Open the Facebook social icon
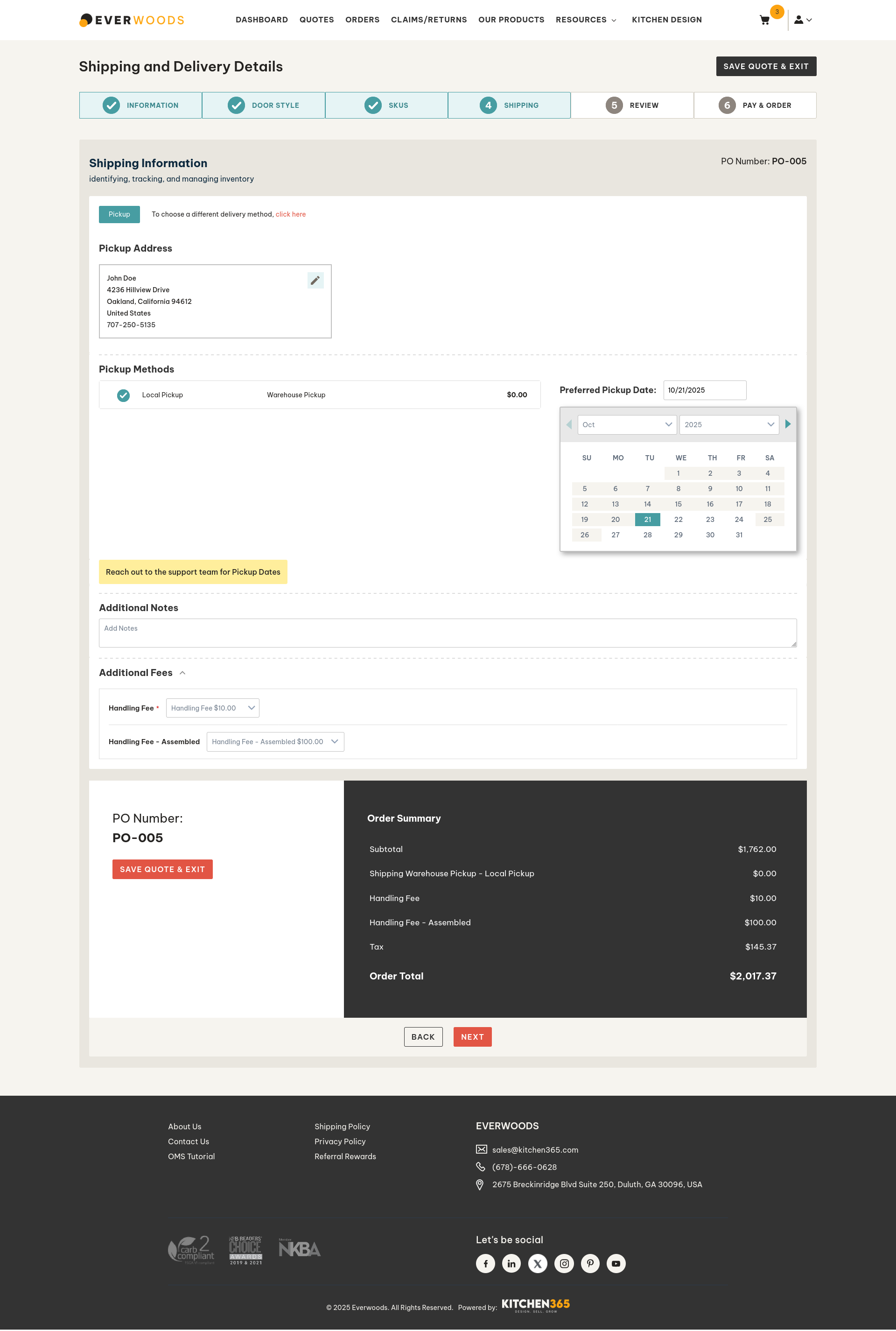 485,1263
